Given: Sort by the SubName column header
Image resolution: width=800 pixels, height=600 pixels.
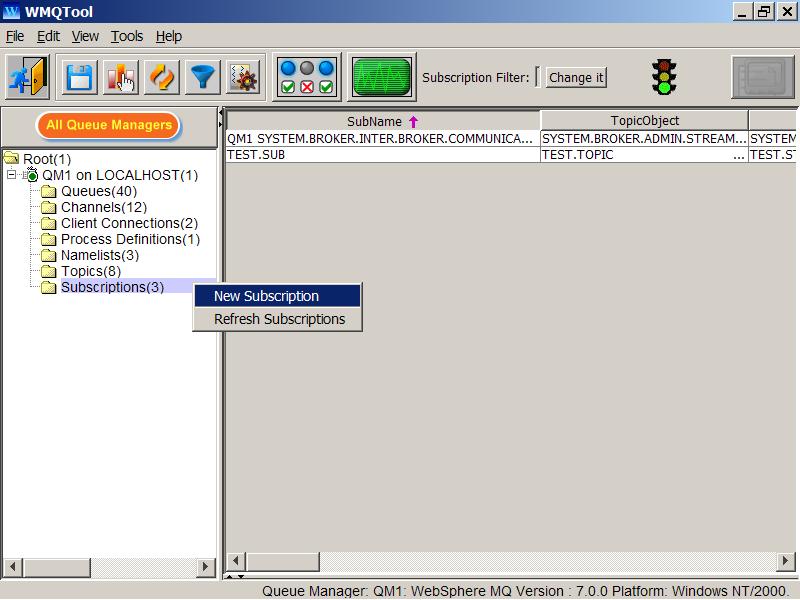Looking at the screenshot, I should click(383, 121).
